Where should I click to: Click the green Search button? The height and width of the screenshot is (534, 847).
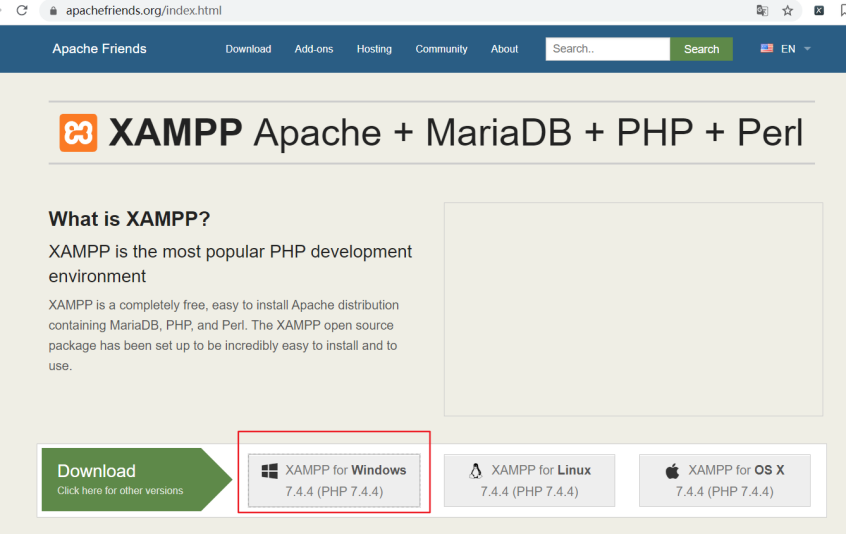pyautogui.click(x=701, y=49)
